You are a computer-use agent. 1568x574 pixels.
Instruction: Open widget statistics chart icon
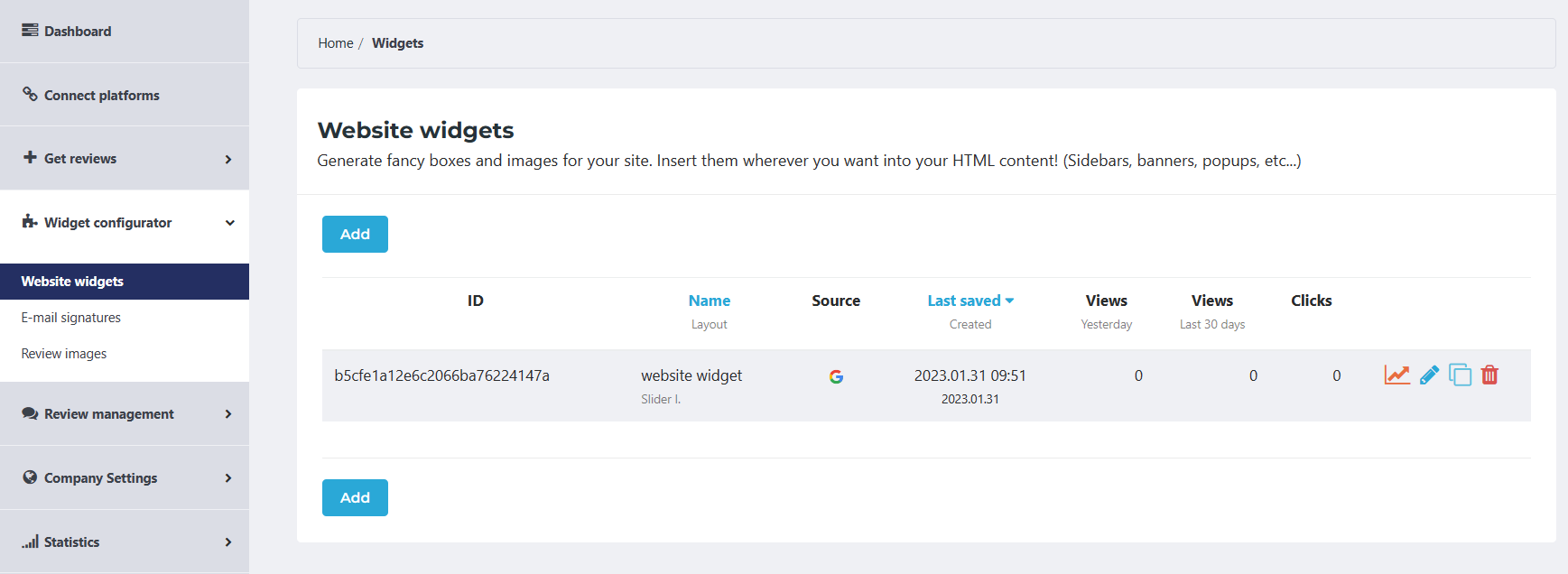[1396, 375]
